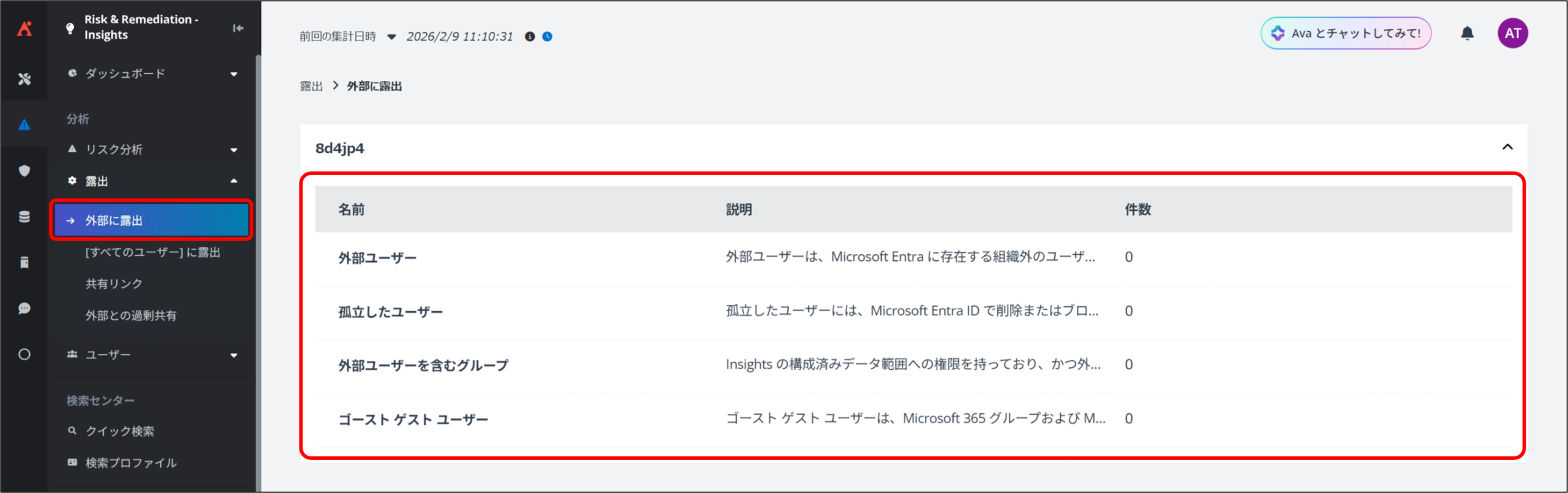Screen dimensions: 1568x493
Task: Open the wrench tools icon in left rail
Action: (24, 79)
